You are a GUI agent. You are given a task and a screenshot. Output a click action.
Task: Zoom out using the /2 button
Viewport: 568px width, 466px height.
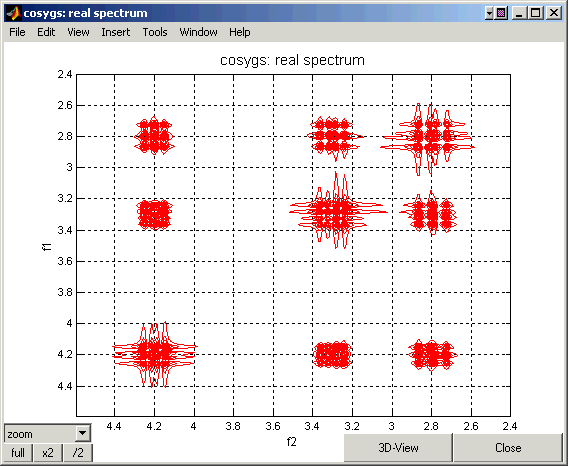tap(78, 453)
